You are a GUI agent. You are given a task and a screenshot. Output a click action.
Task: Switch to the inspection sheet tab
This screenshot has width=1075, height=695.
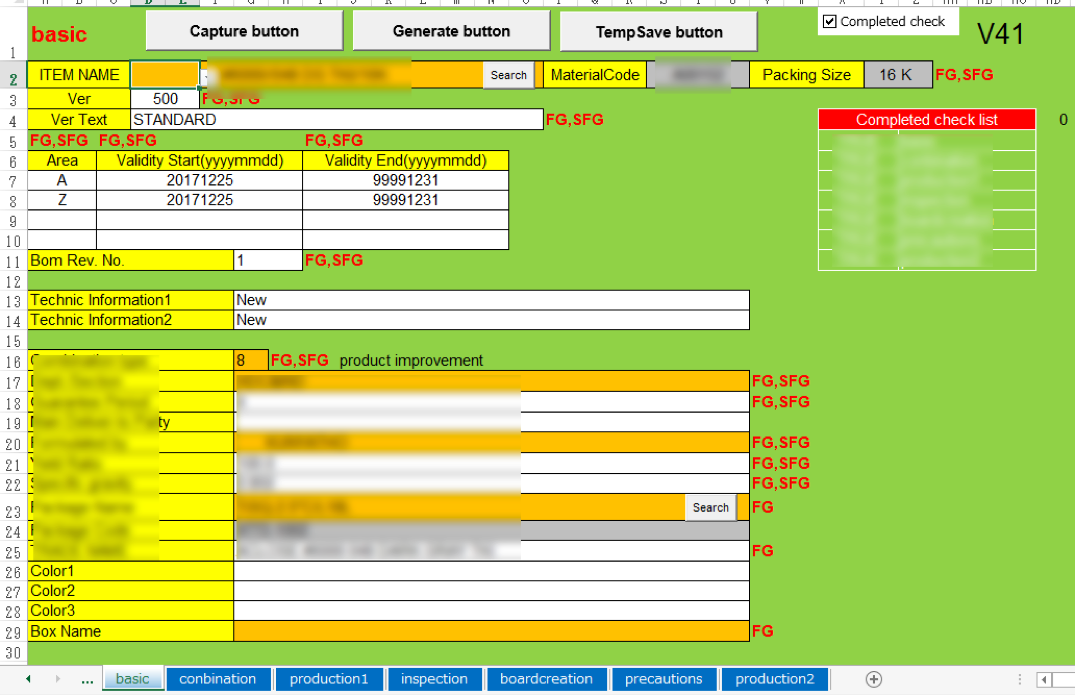tap(434, 679)
